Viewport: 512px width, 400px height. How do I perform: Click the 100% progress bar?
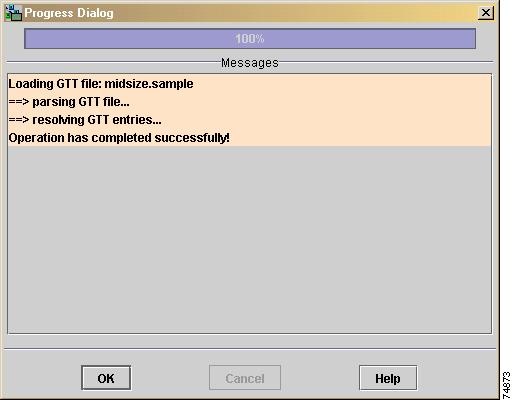point(250,39)
